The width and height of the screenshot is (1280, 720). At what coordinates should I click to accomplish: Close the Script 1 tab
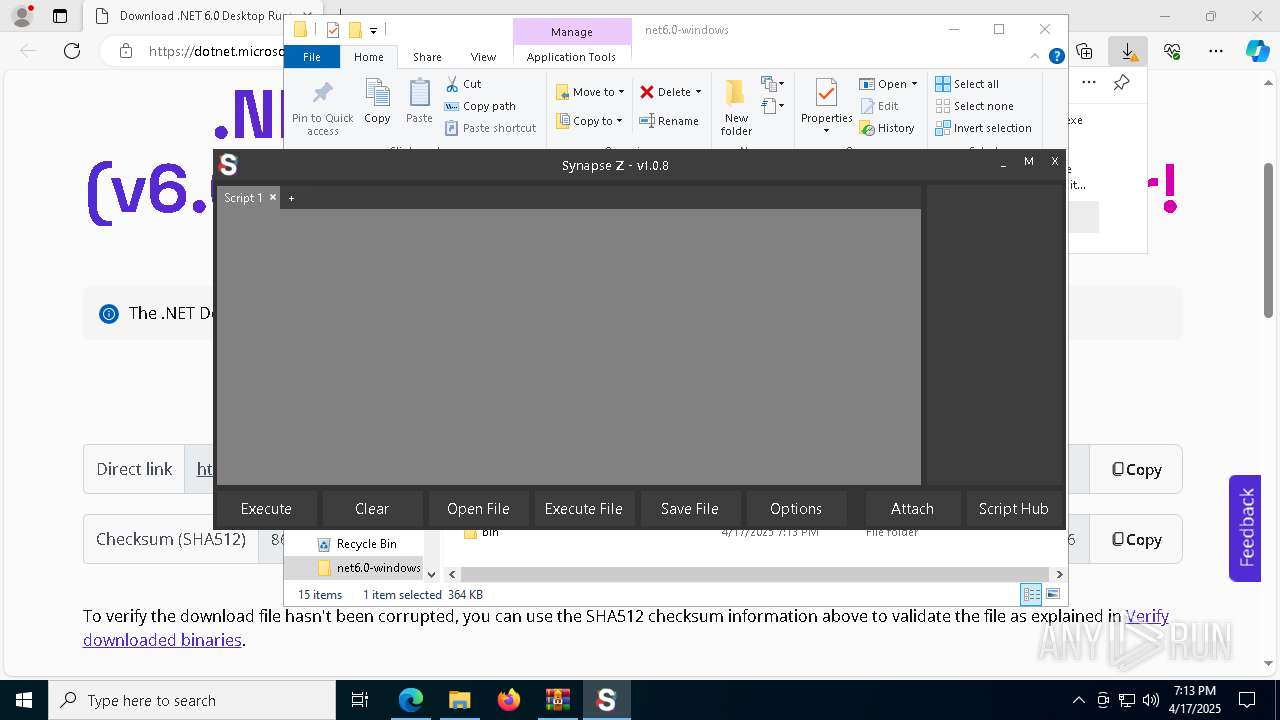click(273, 197)
